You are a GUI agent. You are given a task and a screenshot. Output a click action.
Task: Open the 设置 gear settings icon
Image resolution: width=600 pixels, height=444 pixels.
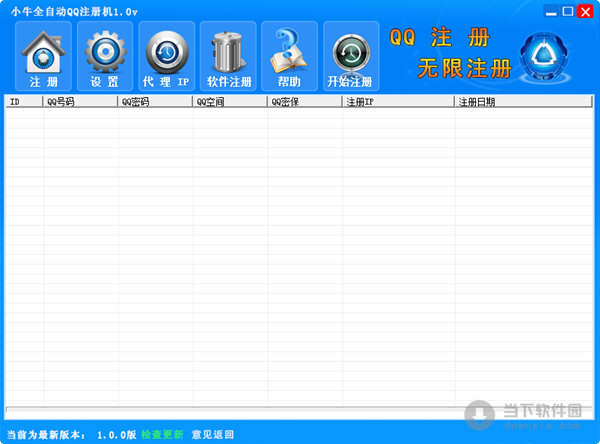(105, 56)
